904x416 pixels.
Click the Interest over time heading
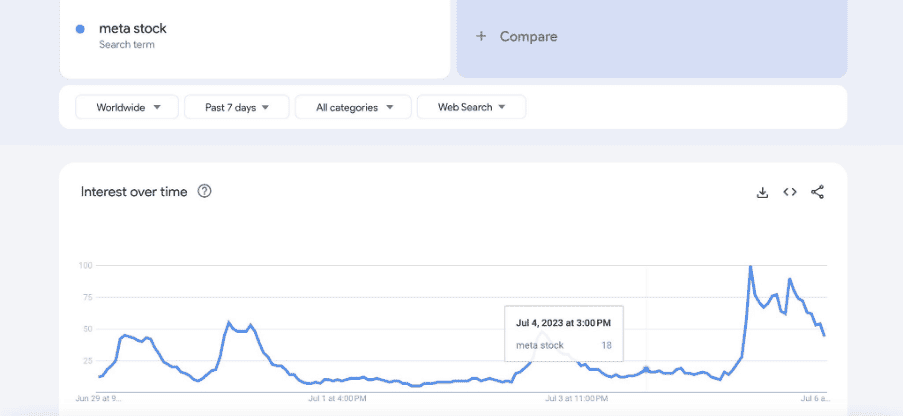pyautogui.click(x=134, y=192)
